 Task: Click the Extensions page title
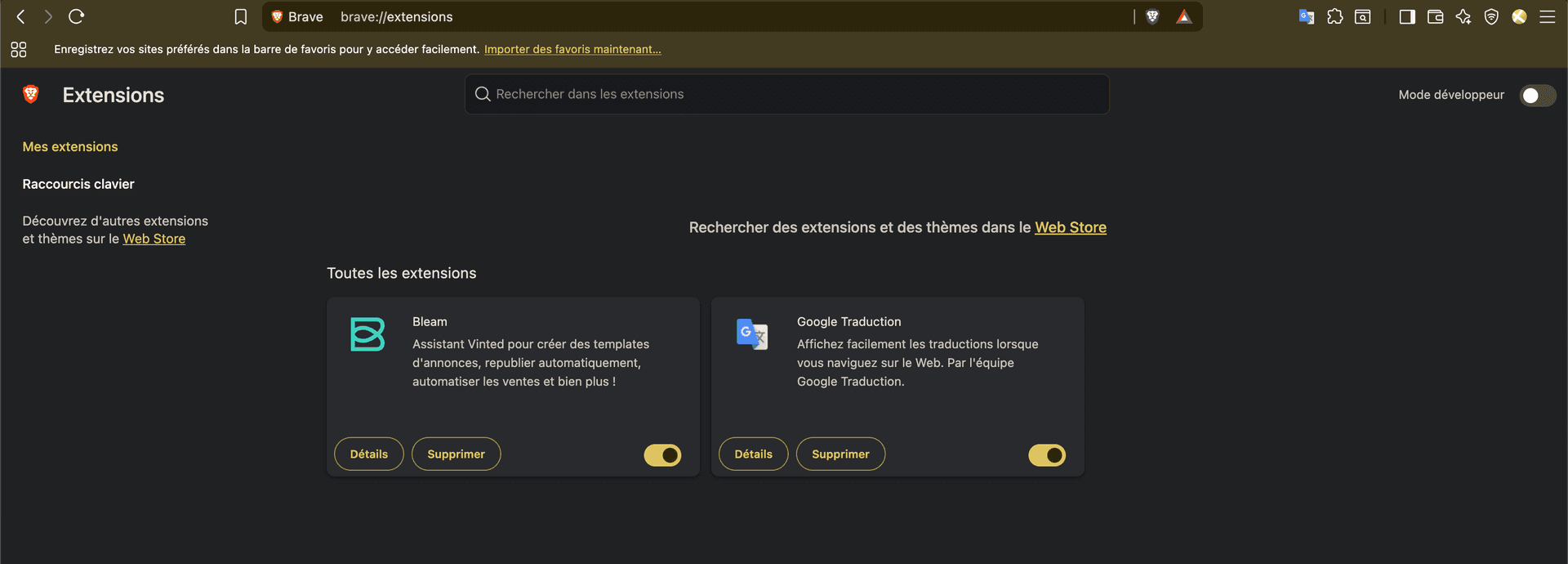tap(114, 95)
